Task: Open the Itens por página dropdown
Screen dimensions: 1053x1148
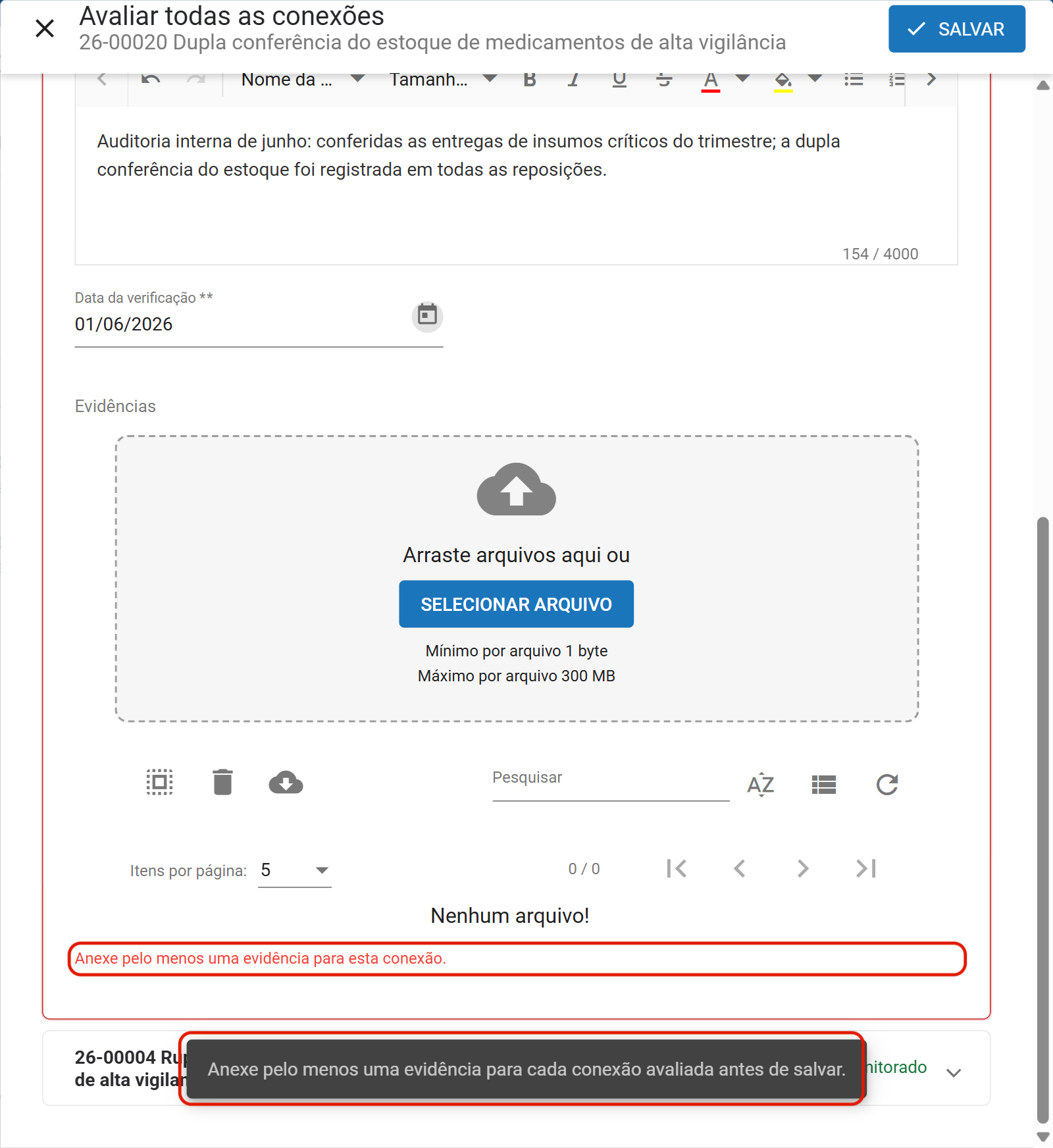Action: click(x=295, y=870)
